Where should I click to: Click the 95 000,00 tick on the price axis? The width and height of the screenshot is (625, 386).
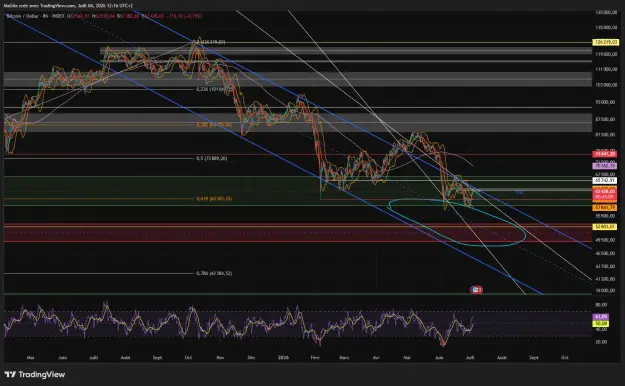pos(606,102)
